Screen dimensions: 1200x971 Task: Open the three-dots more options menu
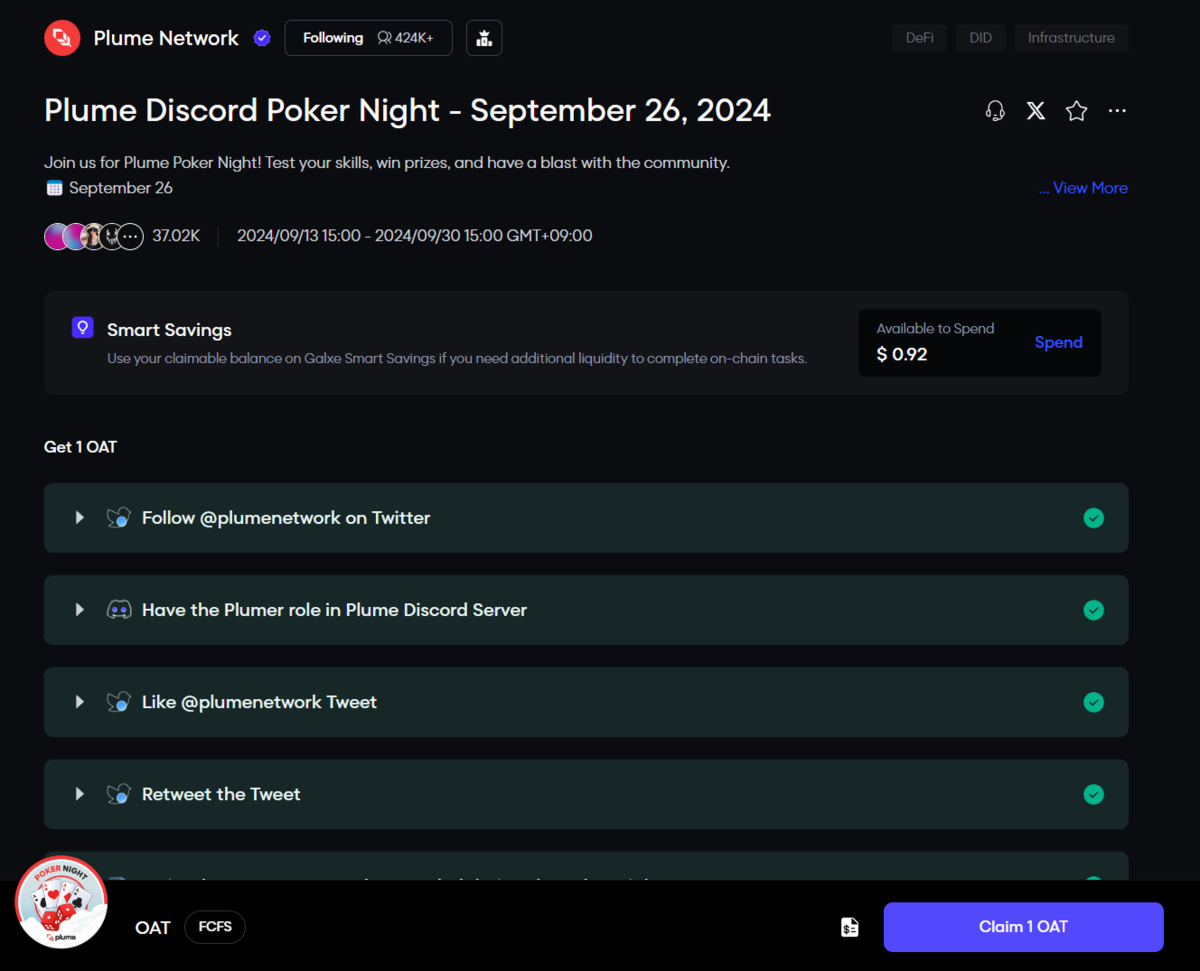point(1118,111)
